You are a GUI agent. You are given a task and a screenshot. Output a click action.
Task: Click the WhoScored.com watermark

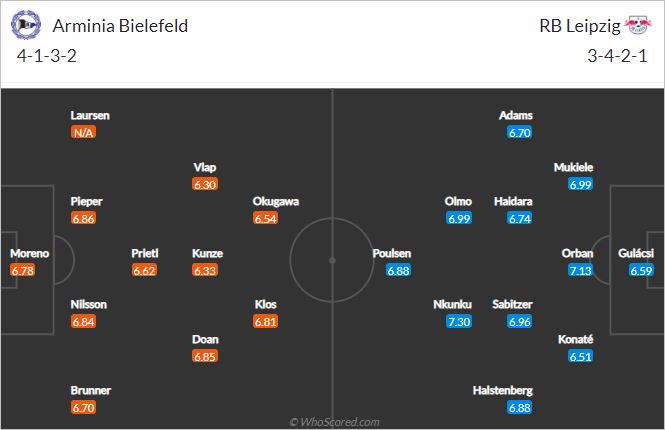click(x=334, y=422)
